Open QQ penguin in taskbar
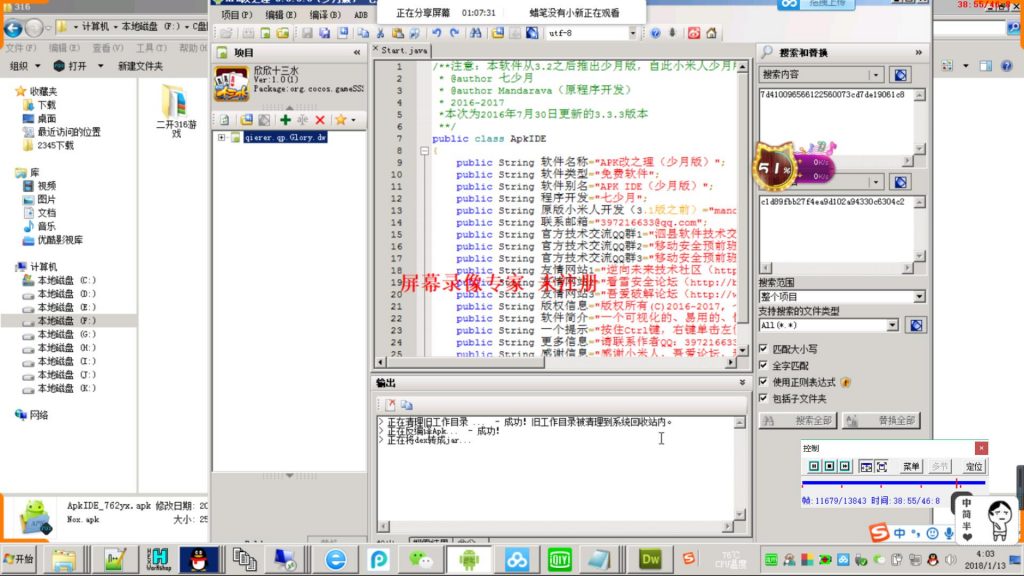 [x=199, y=560]
